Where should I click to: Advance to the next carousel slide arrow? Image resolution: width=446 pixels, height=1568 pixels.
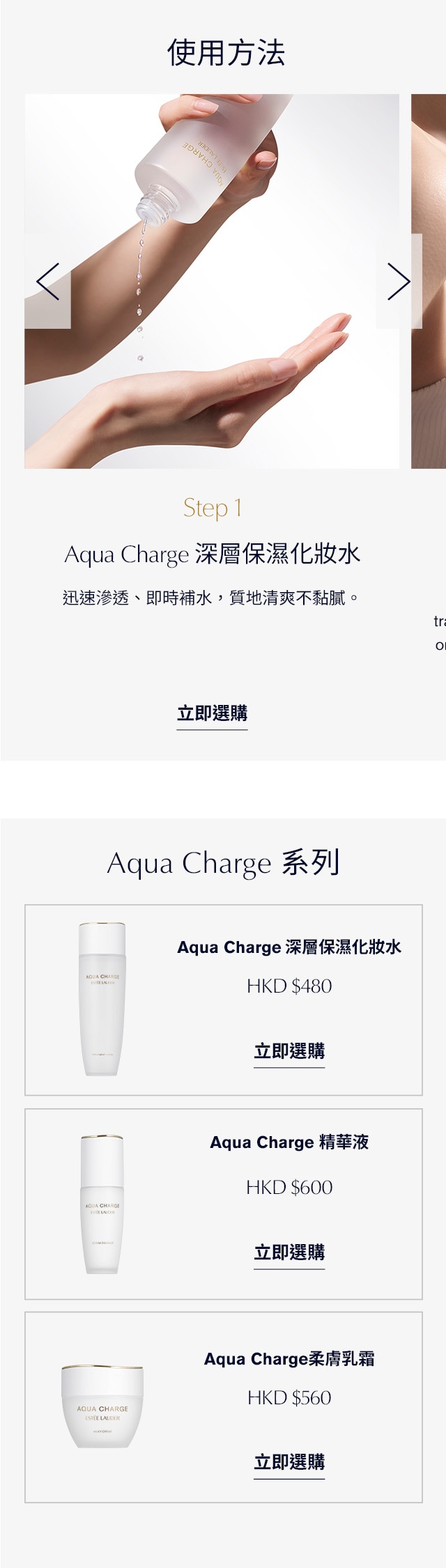[399, 281]
